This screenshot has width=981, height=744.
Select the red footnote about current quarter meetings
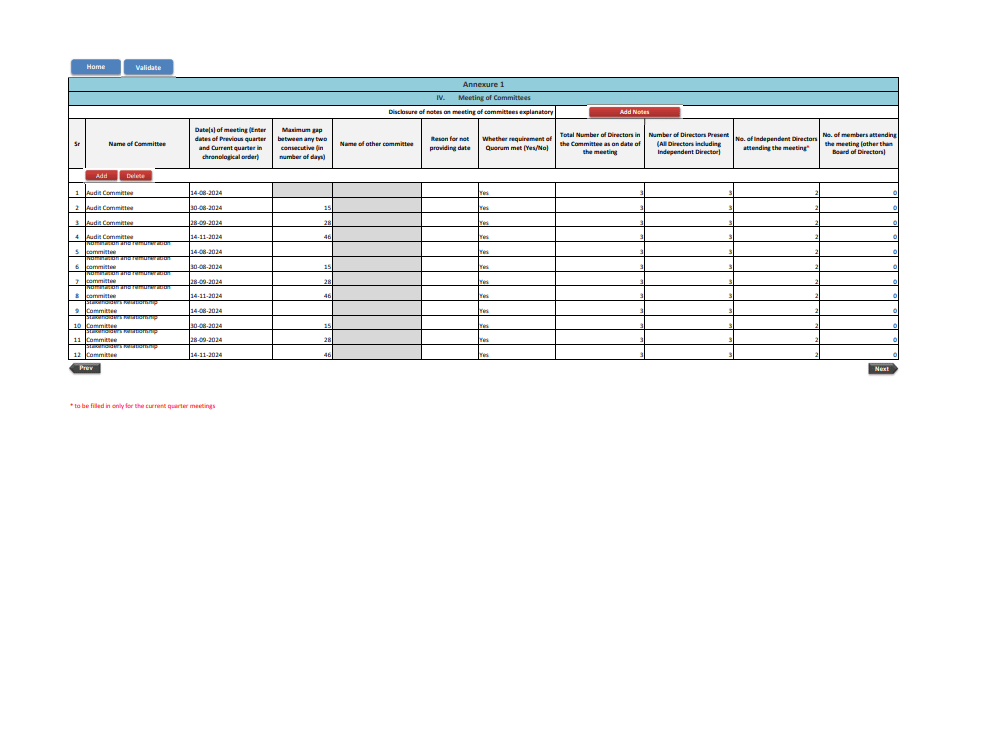(x=143, y=406)
